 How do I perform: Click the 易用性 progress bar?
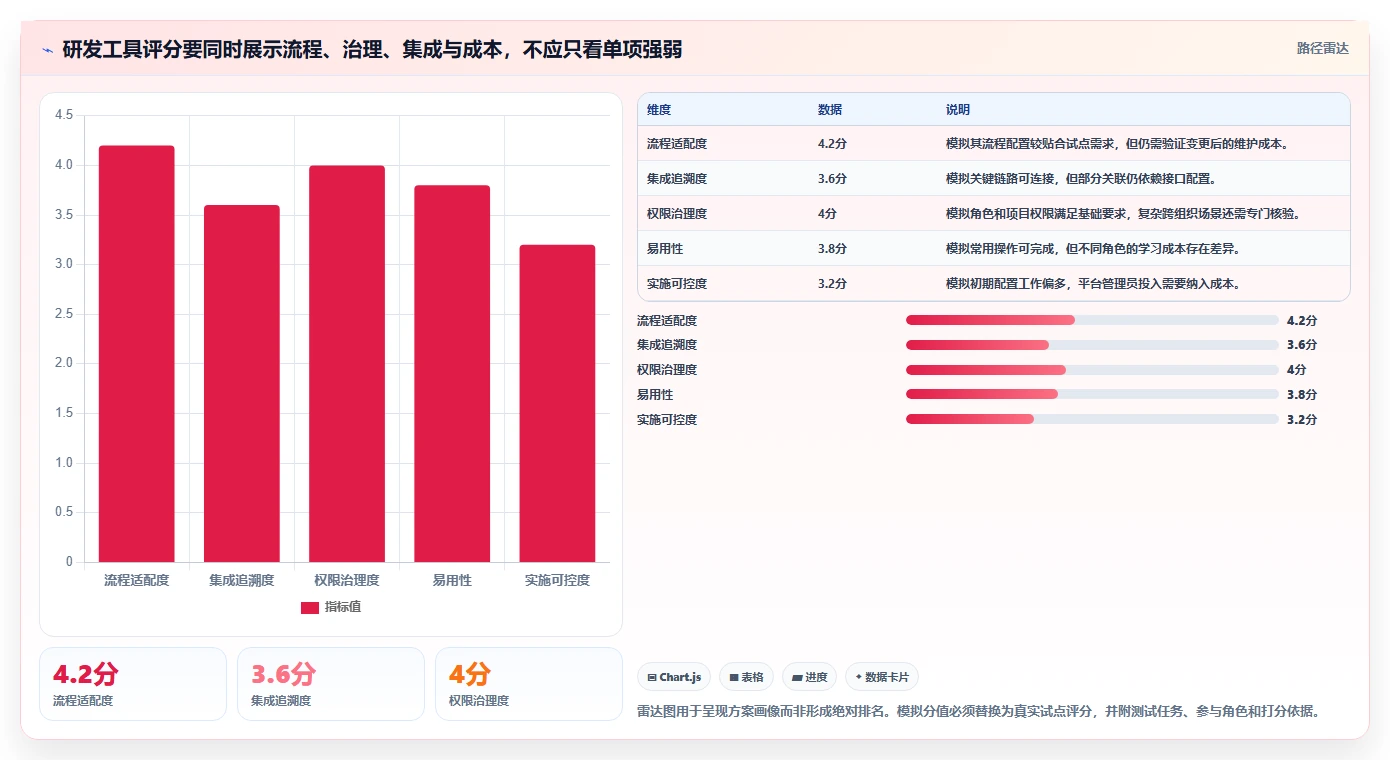(1092, 395)
